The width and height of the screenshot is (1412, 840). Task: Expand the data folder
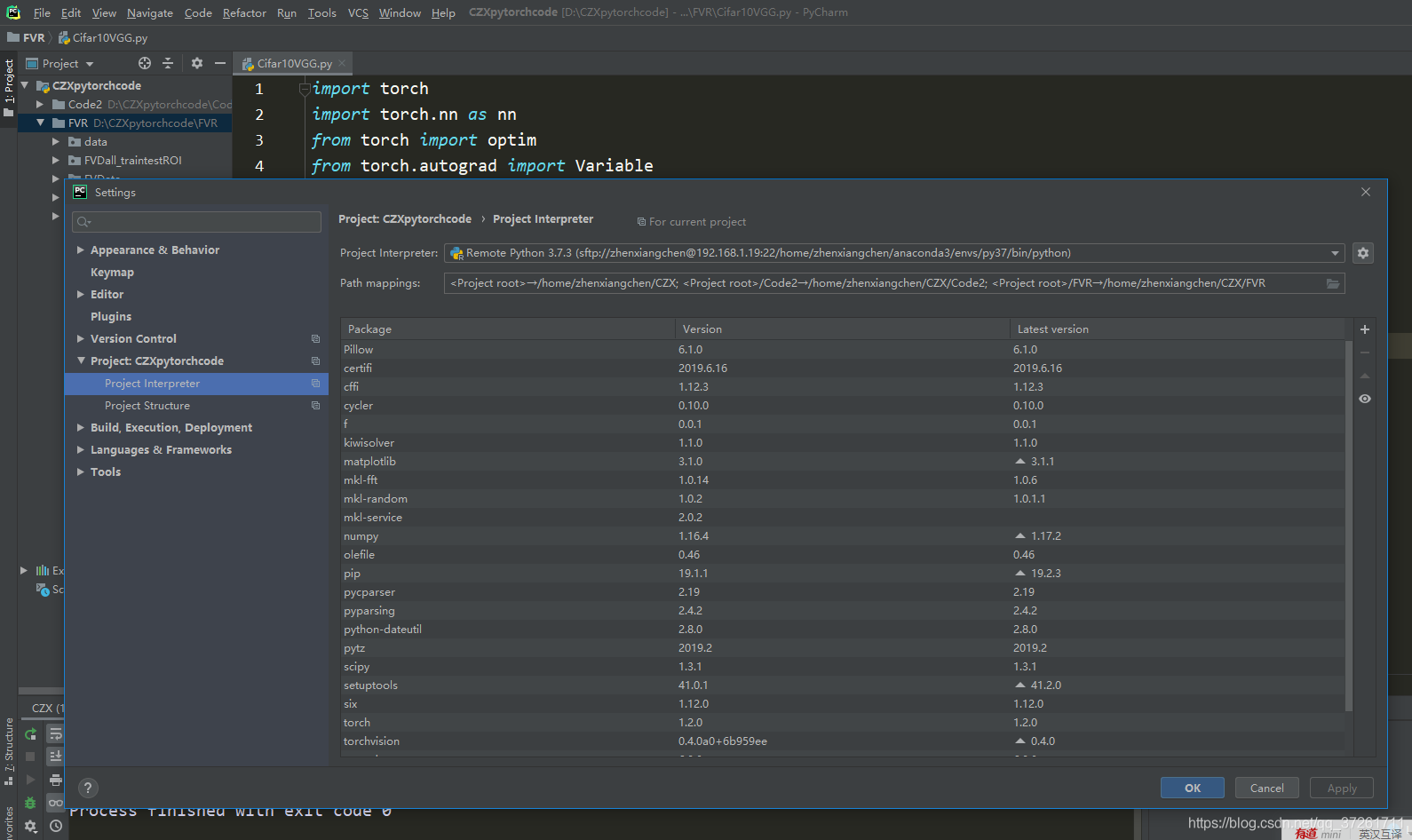[x=56, y=142]
